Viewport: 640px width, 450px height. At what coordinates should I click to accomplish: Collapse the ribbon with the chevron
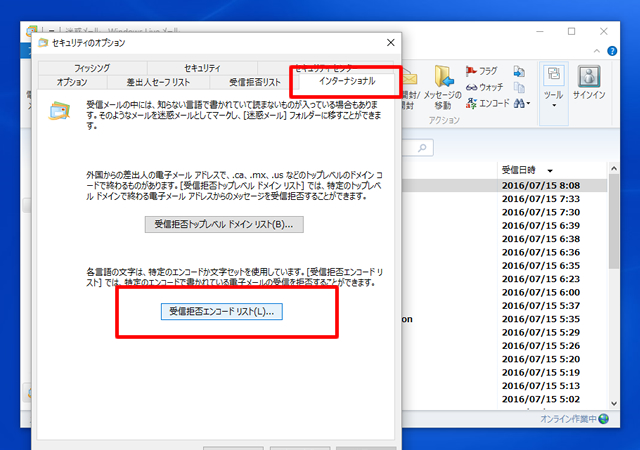click(597, 51)
